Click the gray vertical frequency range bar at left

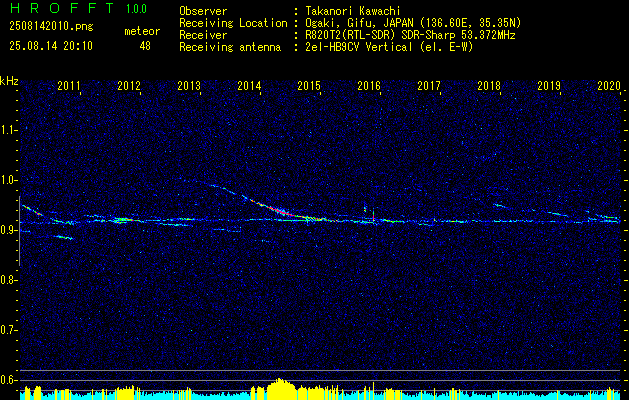point(19,231)
